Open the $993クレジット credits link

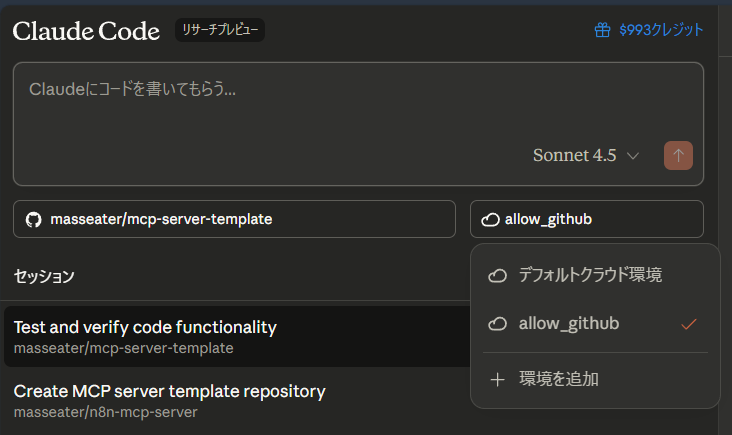661,30
